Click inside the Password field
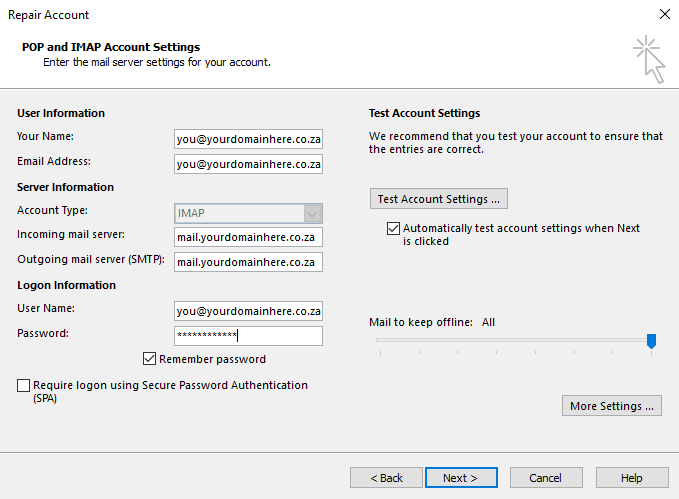The width and height of the screenshot is (679, 499). click(x=248, y=336)
